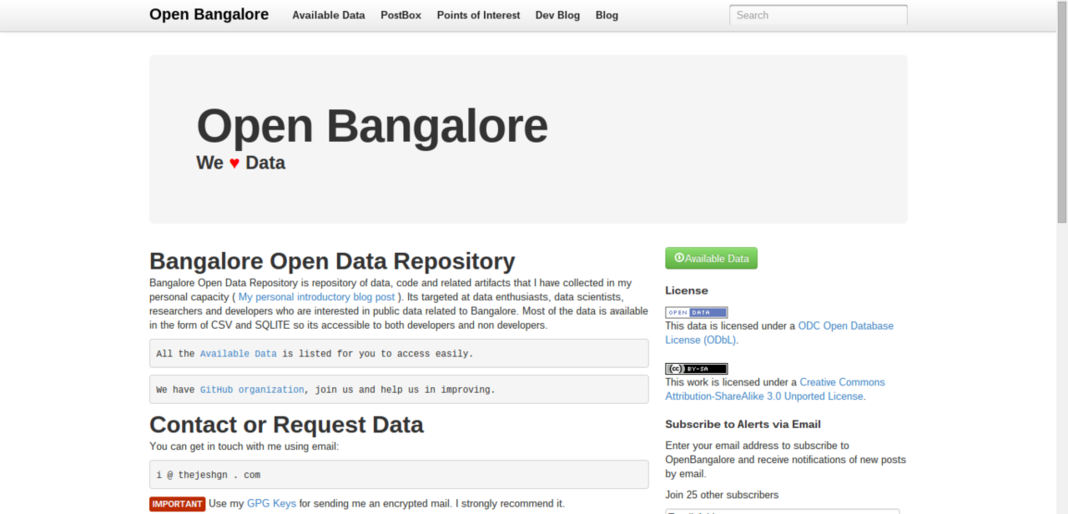1068x514 pixels.
Task: Follow the Available Data link in gray box
Action: point(238,354)
